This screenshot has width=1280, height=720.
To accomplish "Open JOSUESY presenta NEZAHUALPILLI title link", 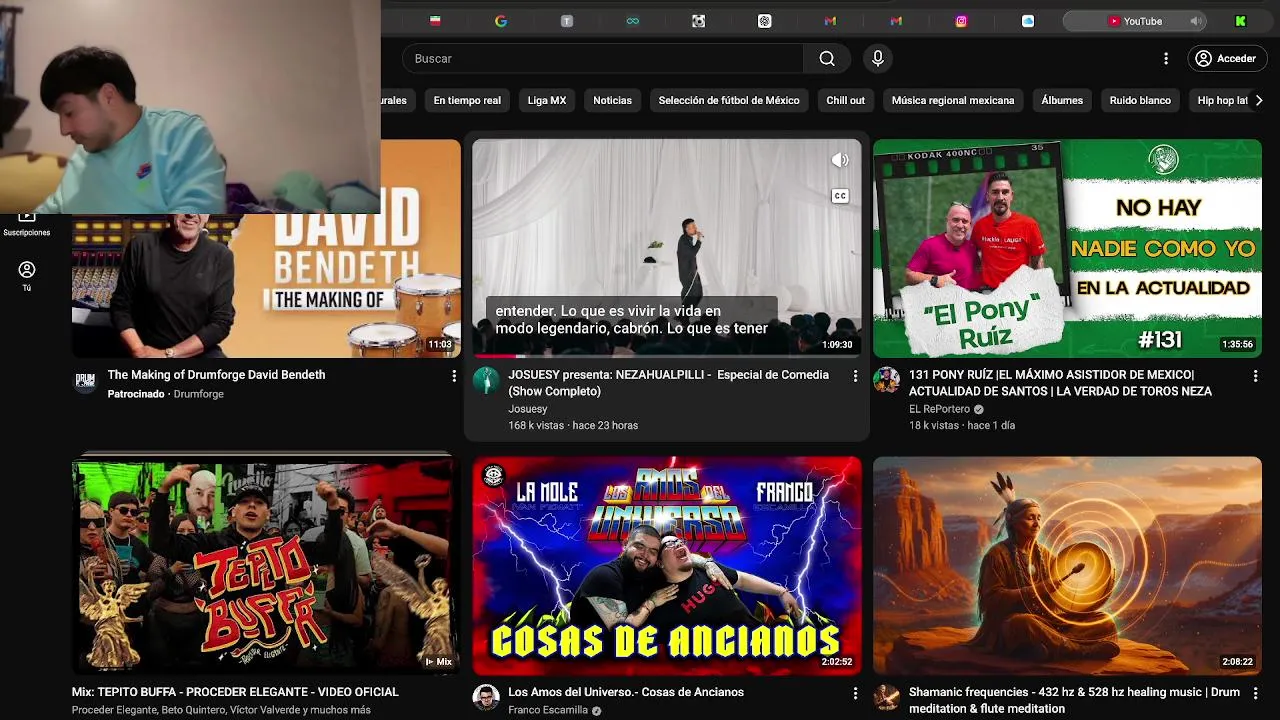I will (x=668, y=383).
